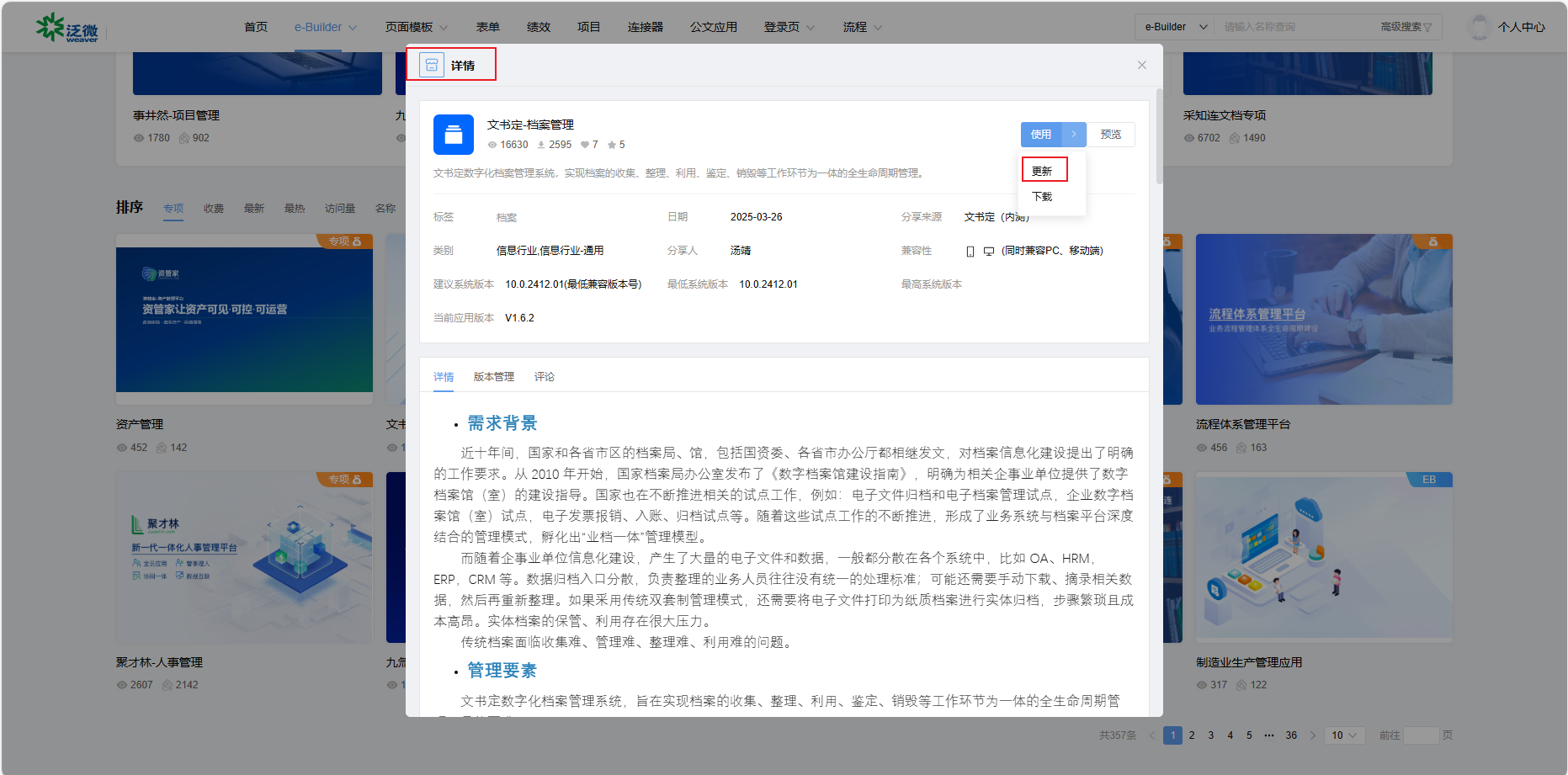This screenshot has height=775, width=1568.
Task: Click usage icon beside 902
Action: pos(183,138)
